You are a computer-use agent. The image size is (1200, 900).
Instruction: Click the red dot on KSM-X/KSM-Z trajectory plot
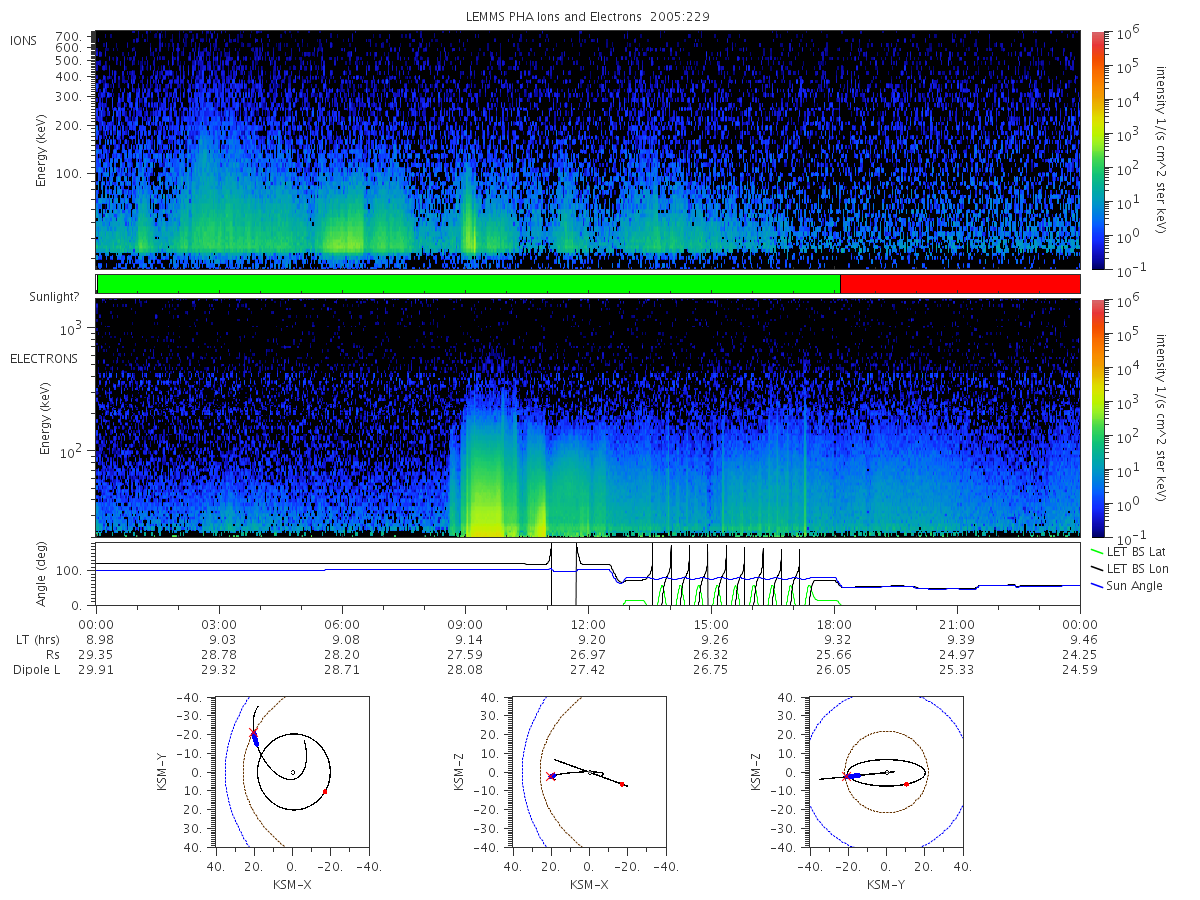(622, 784)
